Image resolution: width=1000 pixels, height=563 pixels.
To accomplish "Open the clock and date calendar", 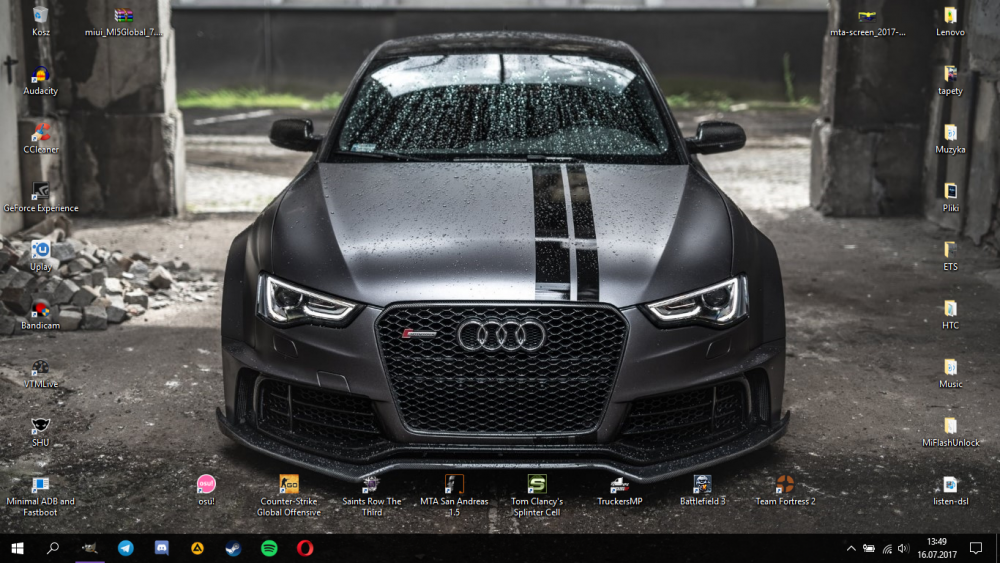I will pos(936,548).
